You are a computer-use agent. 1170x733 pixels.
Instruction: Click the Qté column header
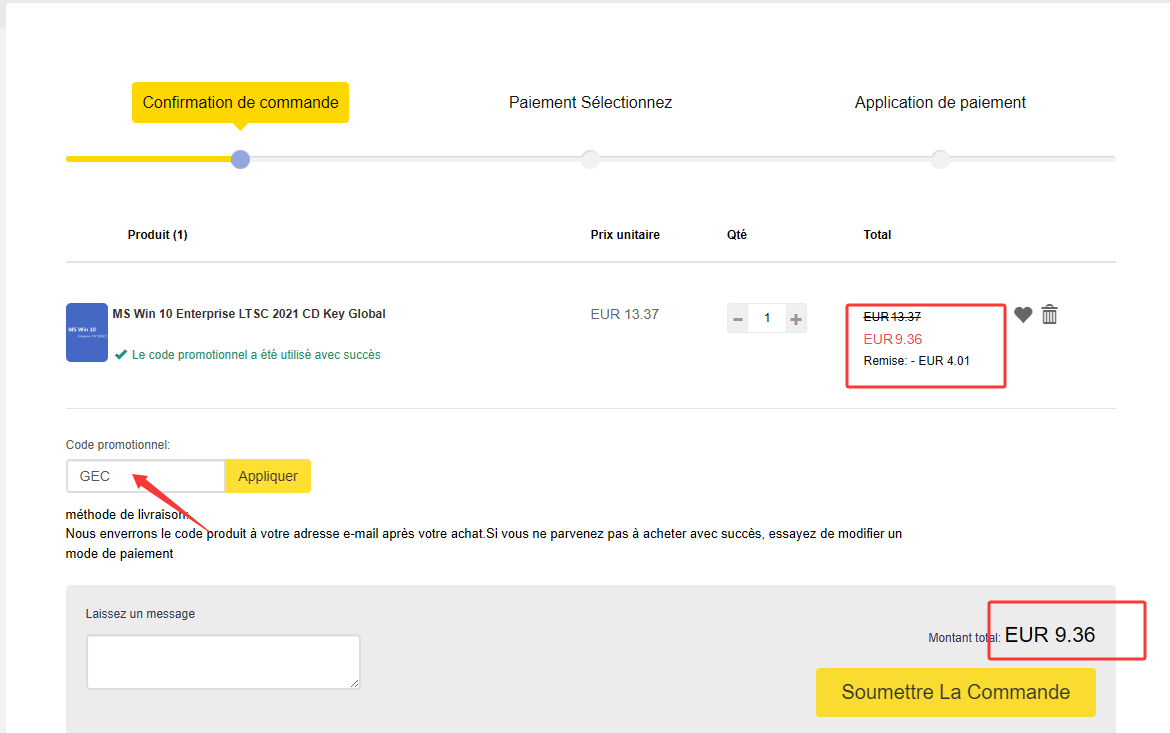736,234
